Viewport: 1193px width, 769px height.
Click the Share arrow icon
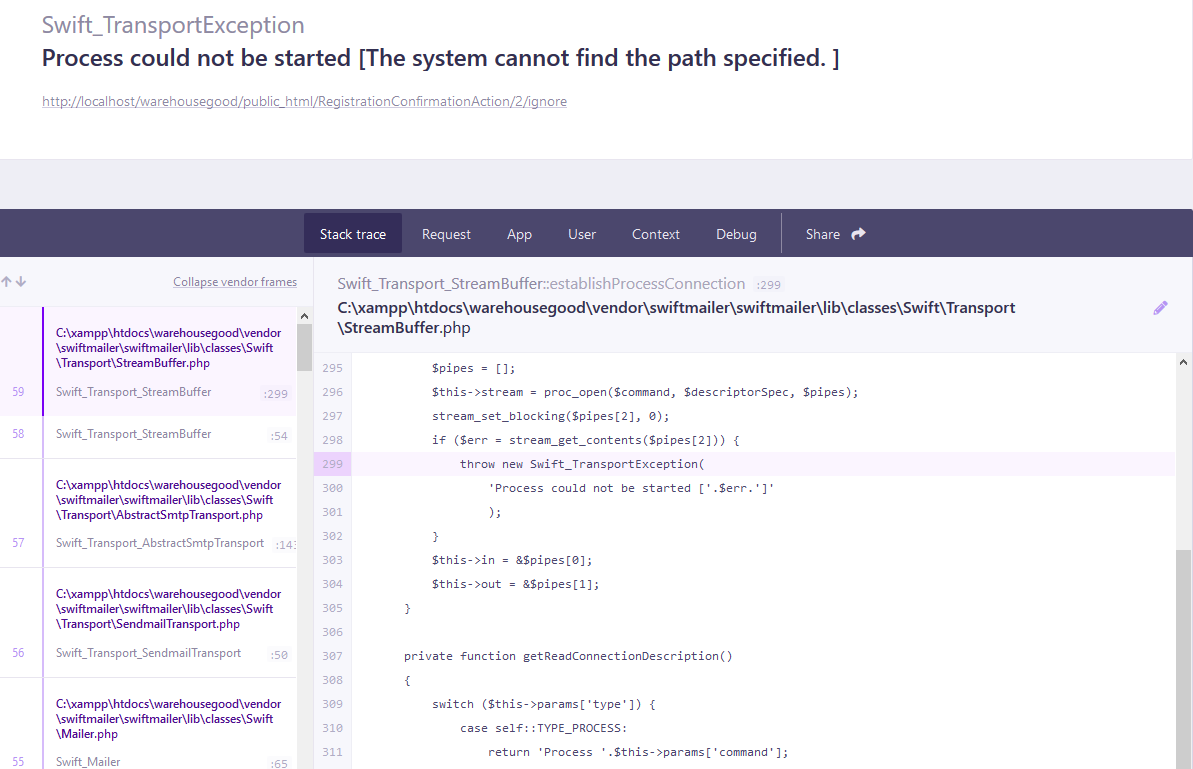click(858, 234)
